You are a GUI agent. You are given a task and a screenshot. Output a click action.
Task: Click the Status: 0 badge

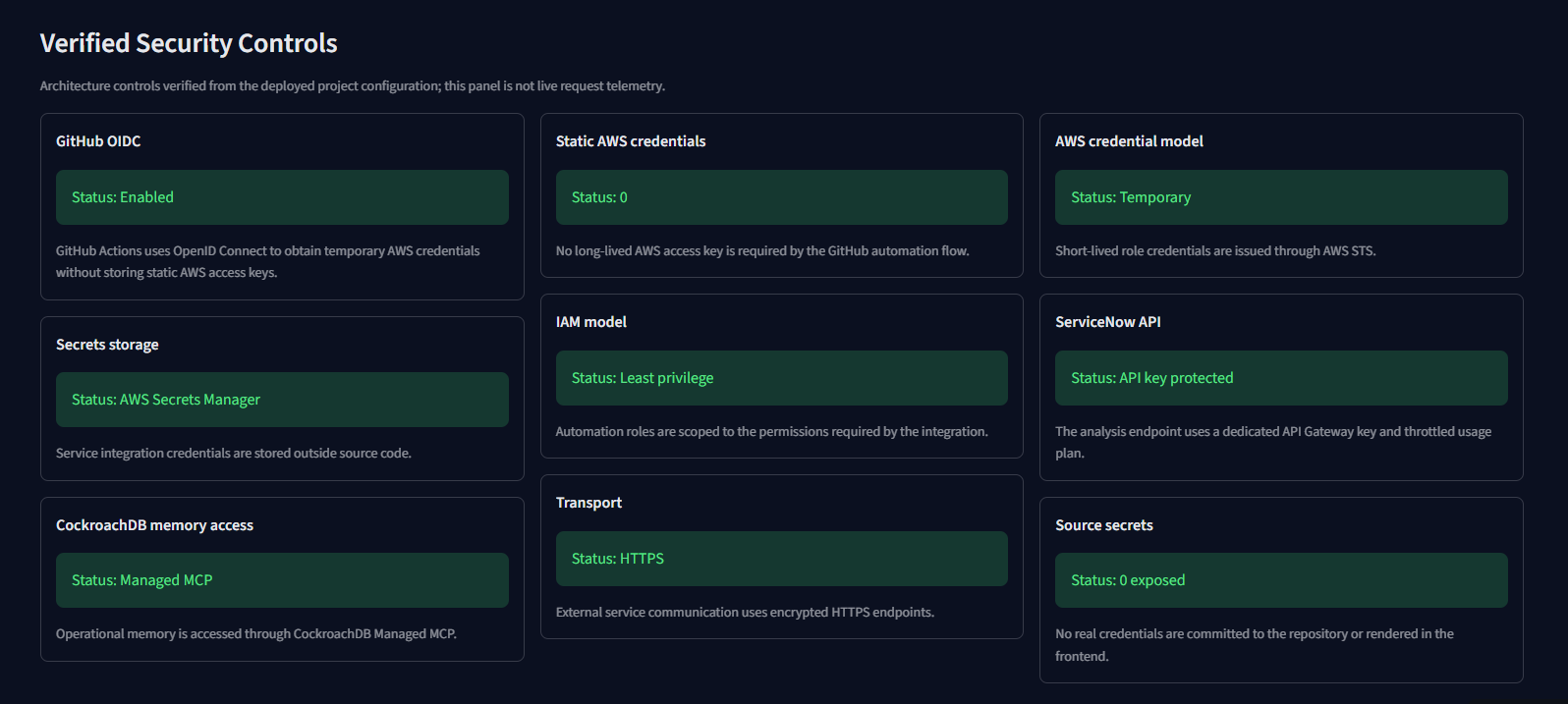coord(782,197)
